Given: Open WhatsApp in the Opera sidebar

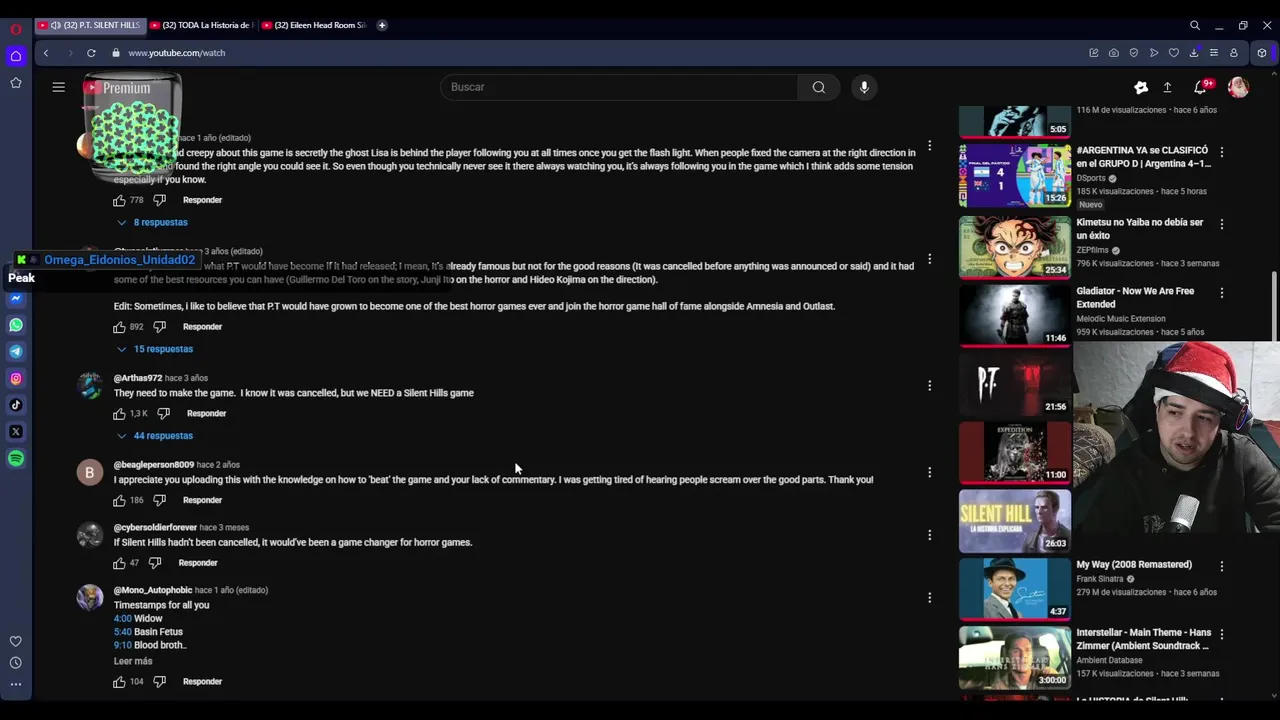Looking at the screenshot, I should 16,325.
